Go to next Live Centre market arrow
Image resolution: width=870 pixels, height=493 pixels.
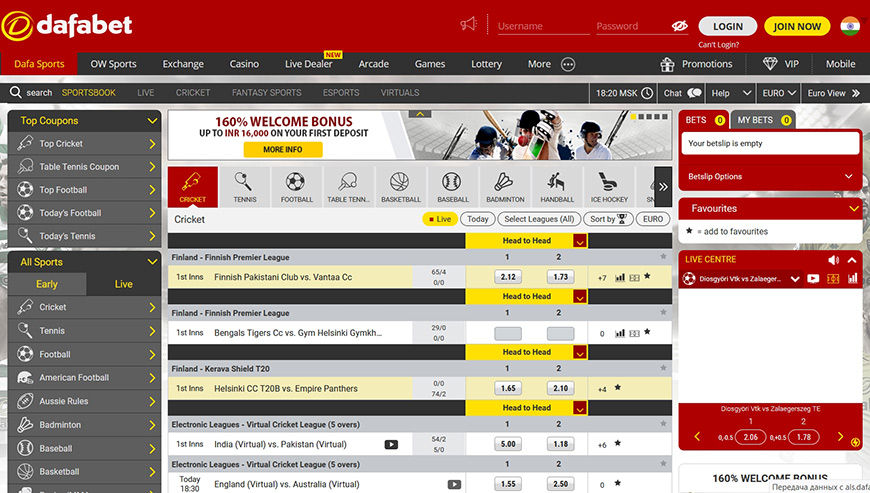[840, 436]
